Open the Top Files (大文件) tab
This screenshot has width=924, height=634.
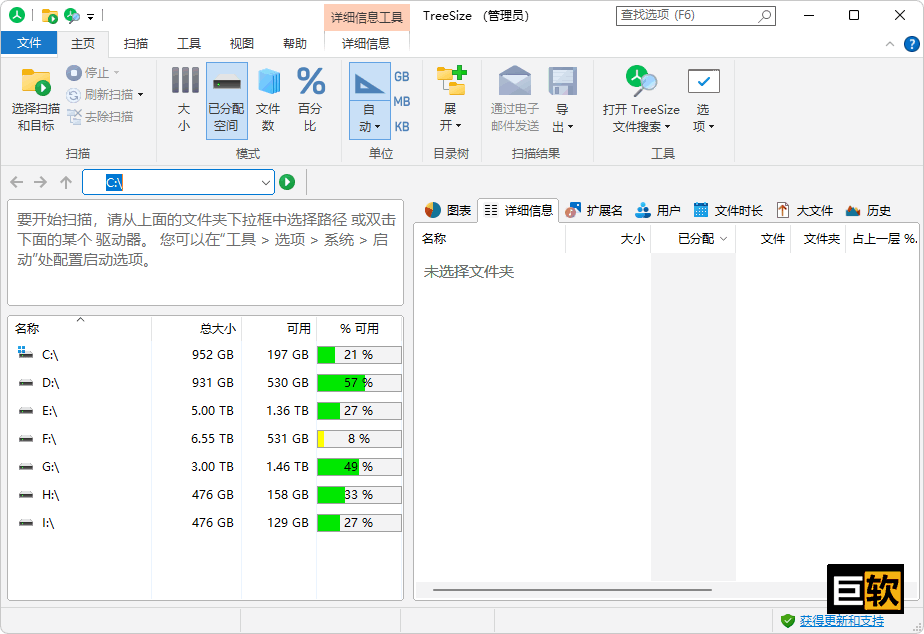coord(804,210)
